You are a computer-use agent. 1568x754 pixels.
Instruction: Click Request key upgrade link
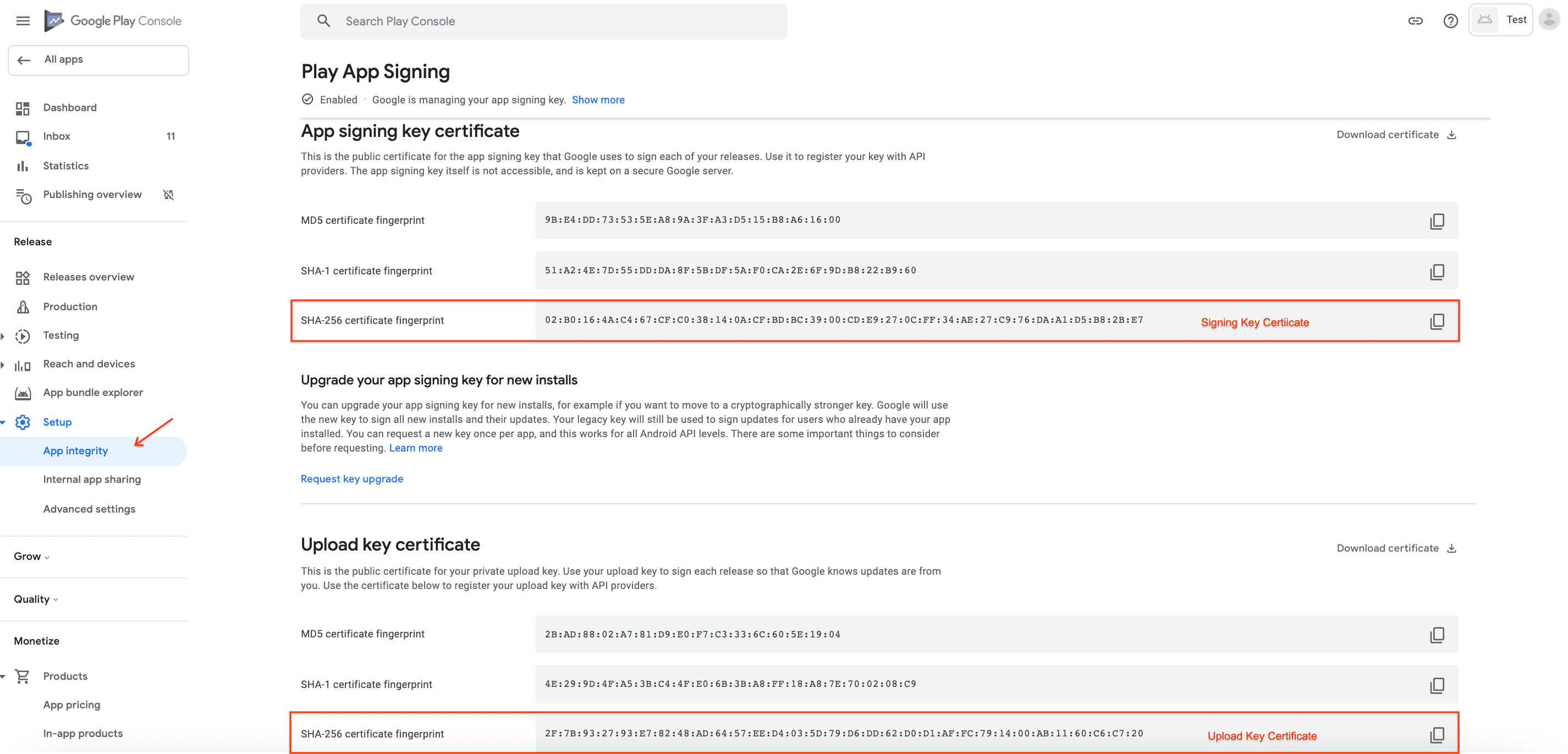(x=352, y=478)
